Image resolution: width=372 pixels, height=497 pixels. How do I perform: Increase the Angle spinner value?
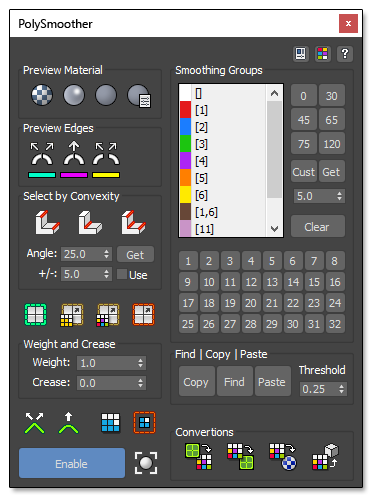tap(106, 252)
